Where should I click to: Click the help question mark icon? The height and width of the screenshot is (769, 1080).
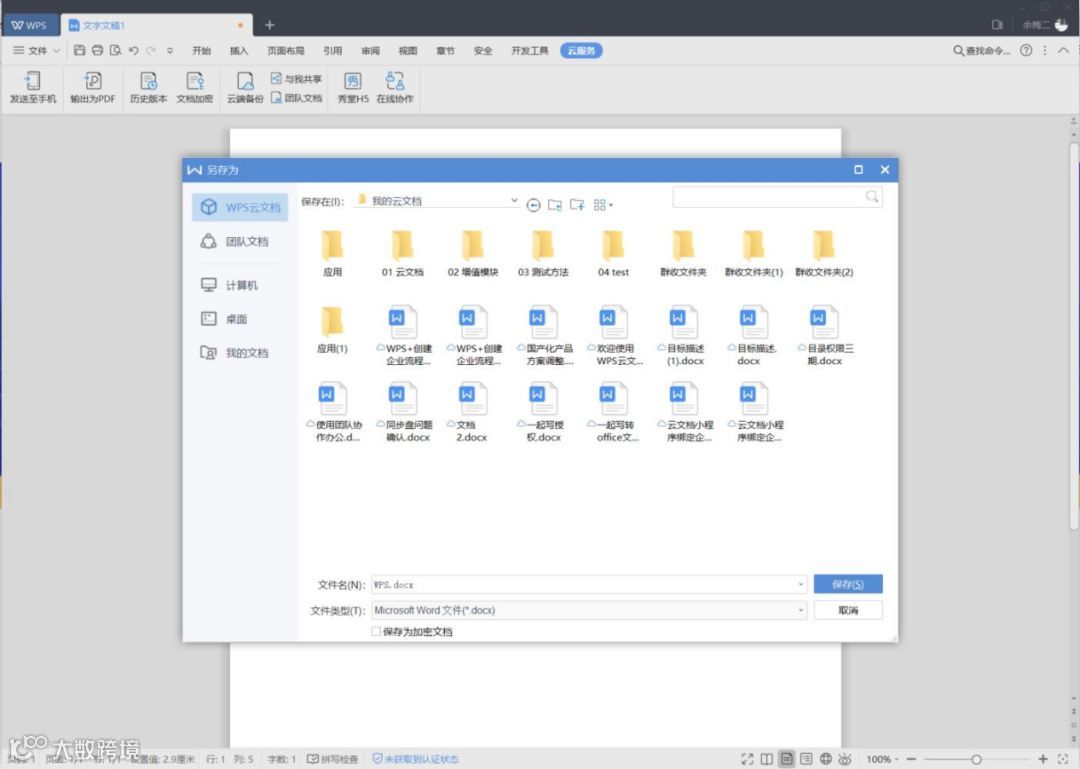tap(1026, 50)
